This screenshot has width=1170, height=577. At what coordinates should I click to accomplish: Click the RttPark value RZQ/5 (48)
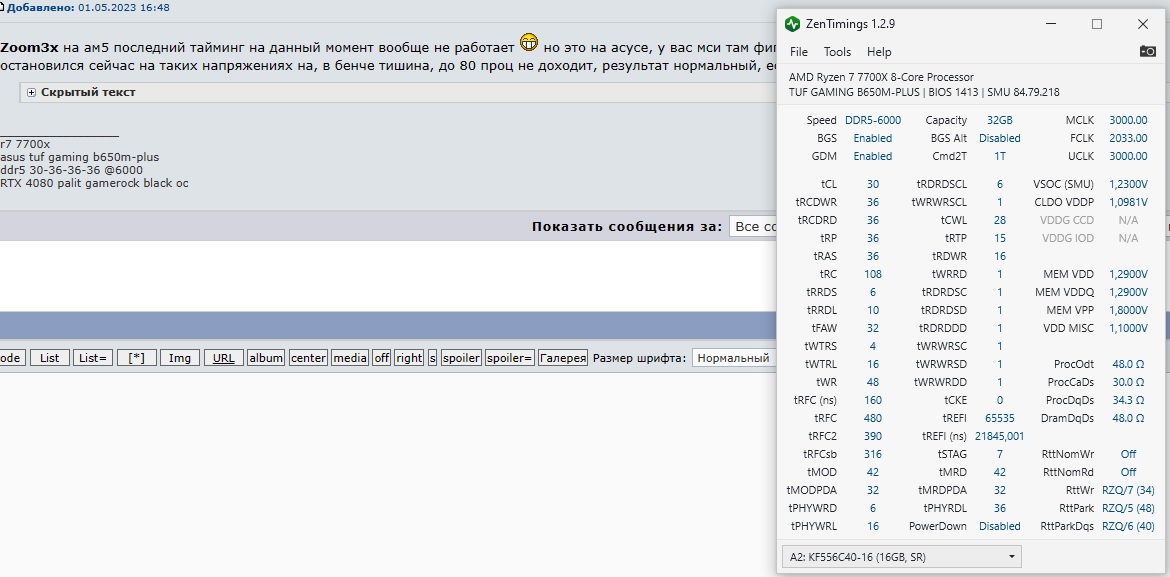click(1128, 508)
